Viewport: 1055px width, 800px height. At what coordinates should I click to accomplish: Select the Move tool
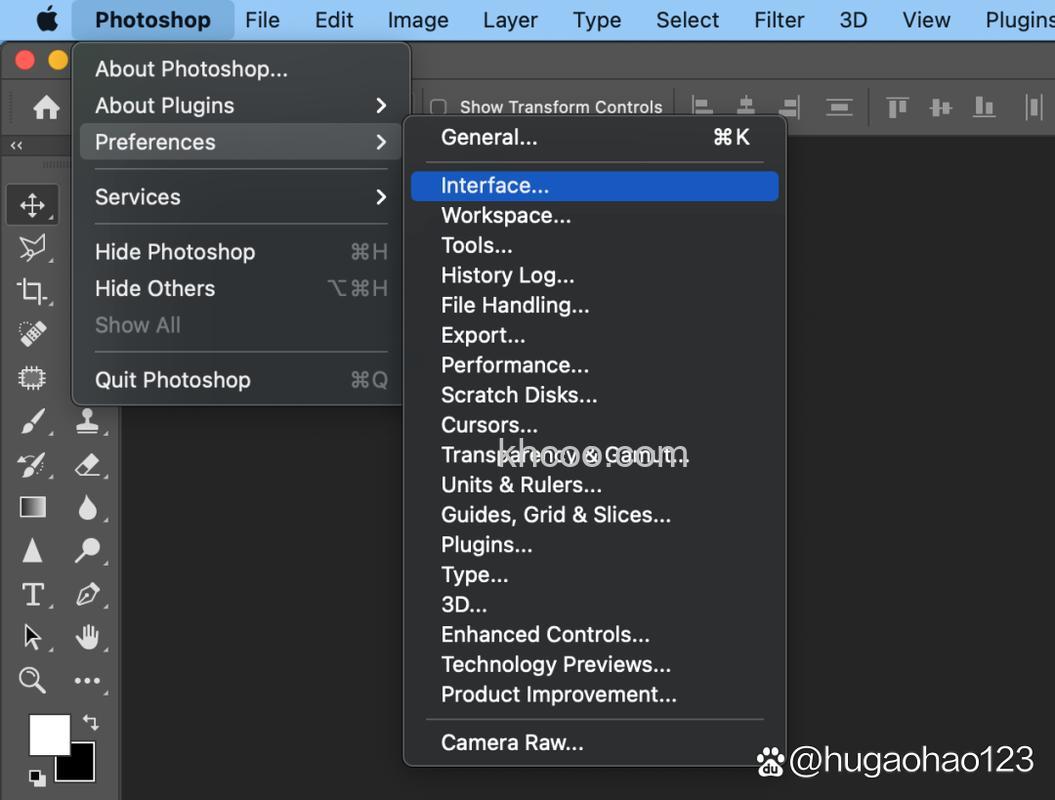pyautogui.click(x=32, y=205)
